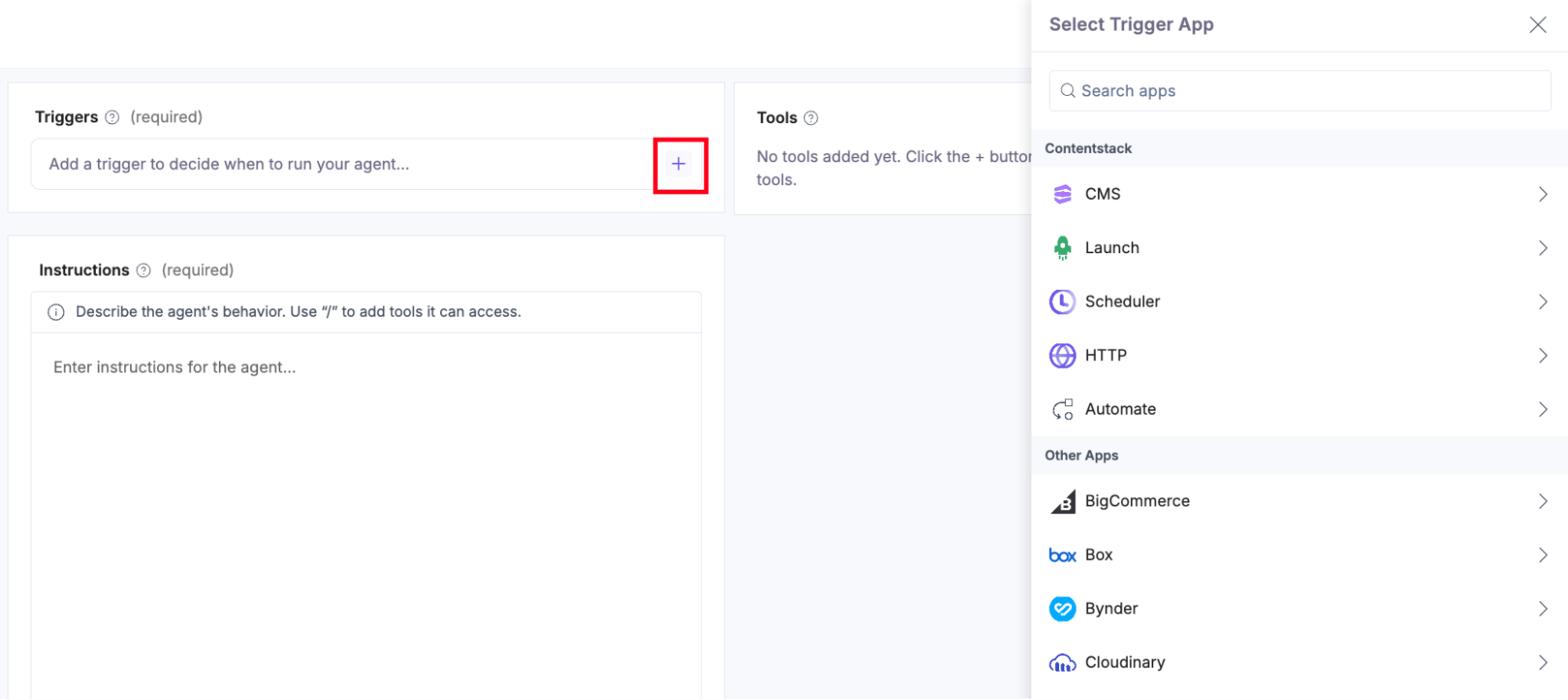Image resolution: width=1568 pixels, height=700 pixels.
Task: Click the Contentstack section heading
Action: click(x=1088, y=149)
